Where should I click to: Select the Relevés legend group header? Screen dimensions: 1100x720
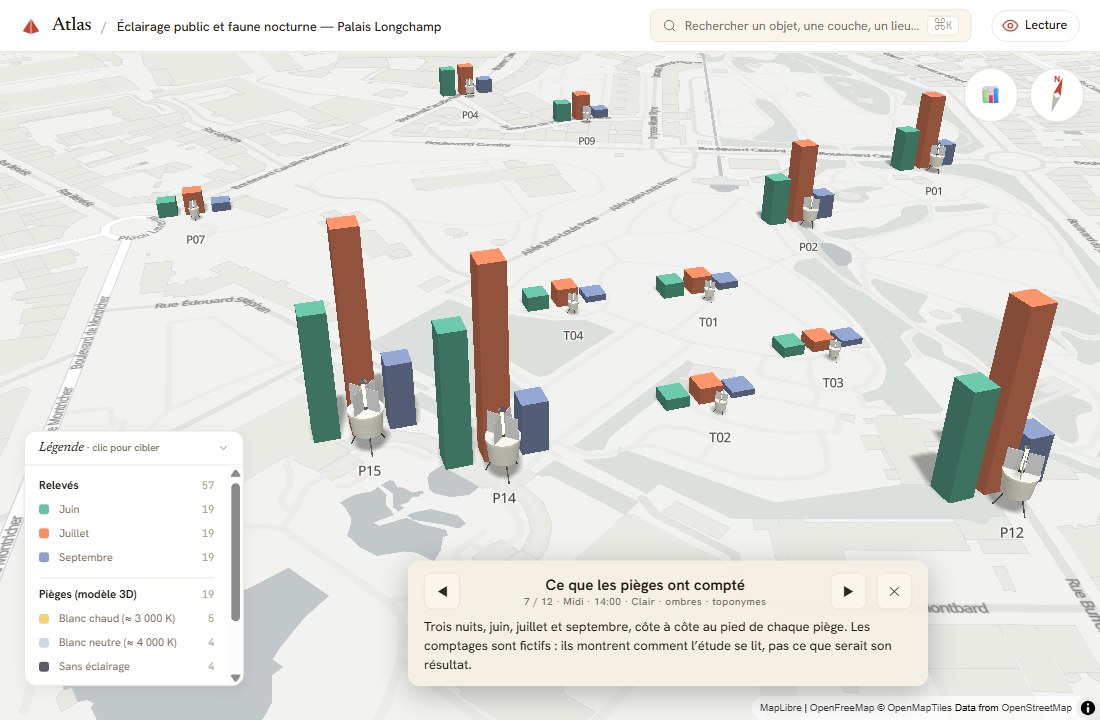(126, 485)
